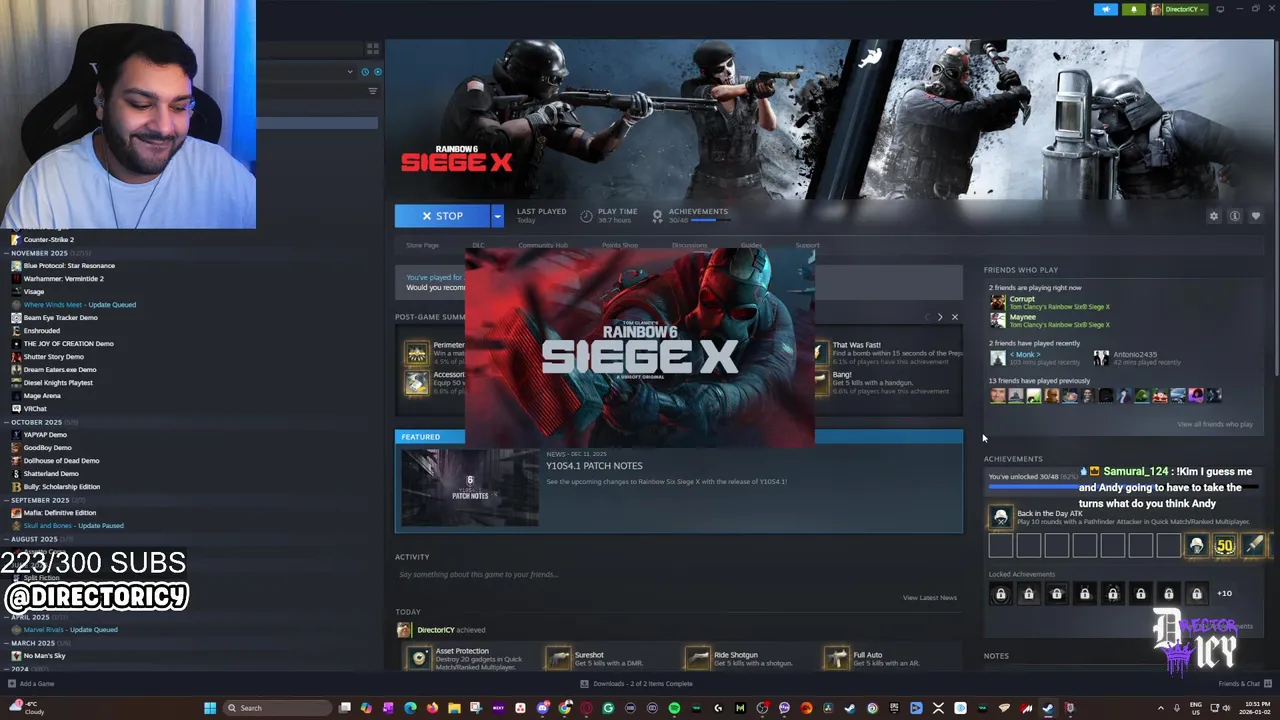Expand the +10 locked achievements
The width and height of the screenshot is (1280, 720).
1224,593
